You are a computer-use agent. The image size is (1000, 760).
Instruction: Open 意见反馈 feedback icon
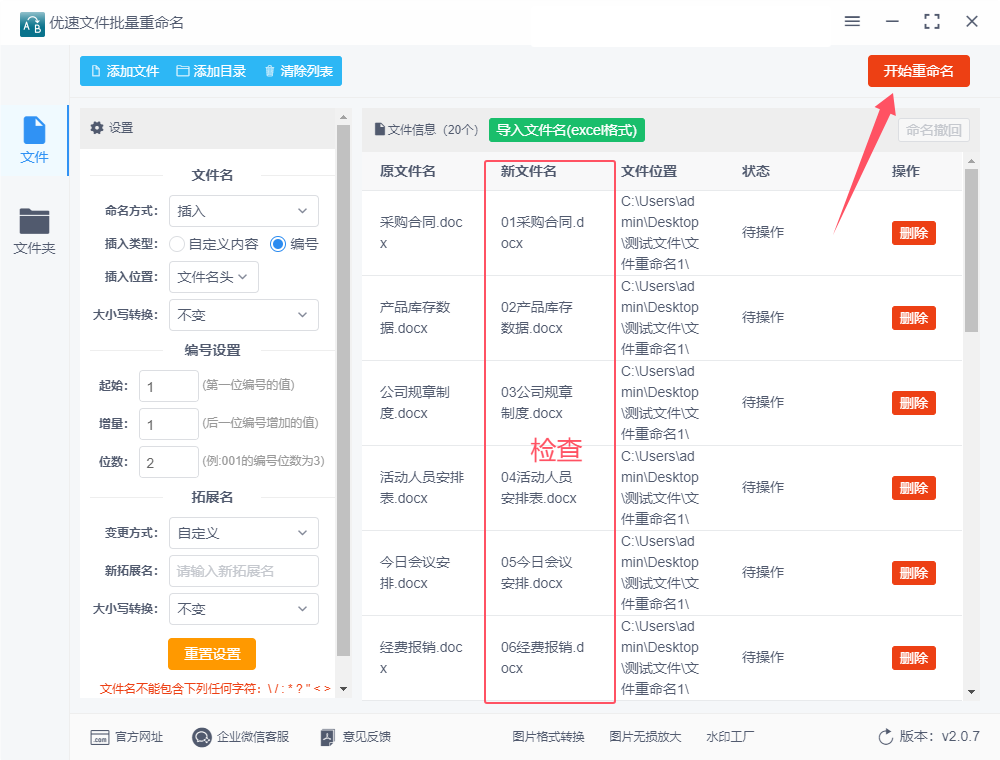[x=327, y=737]
